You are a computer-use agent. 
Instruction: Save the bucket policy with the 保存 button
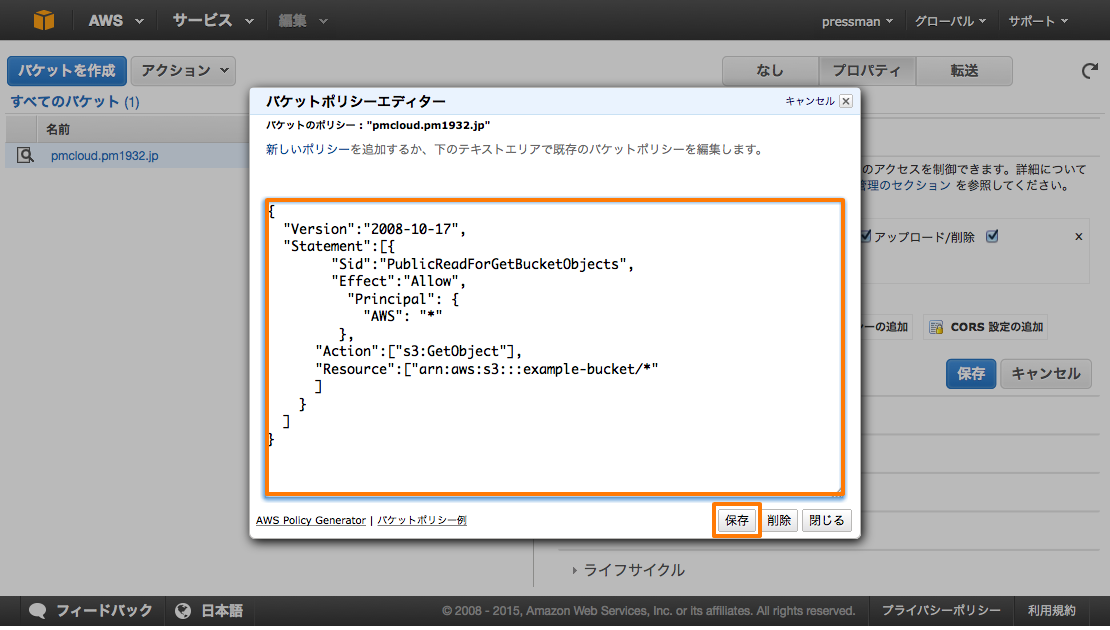coord(736,520)
